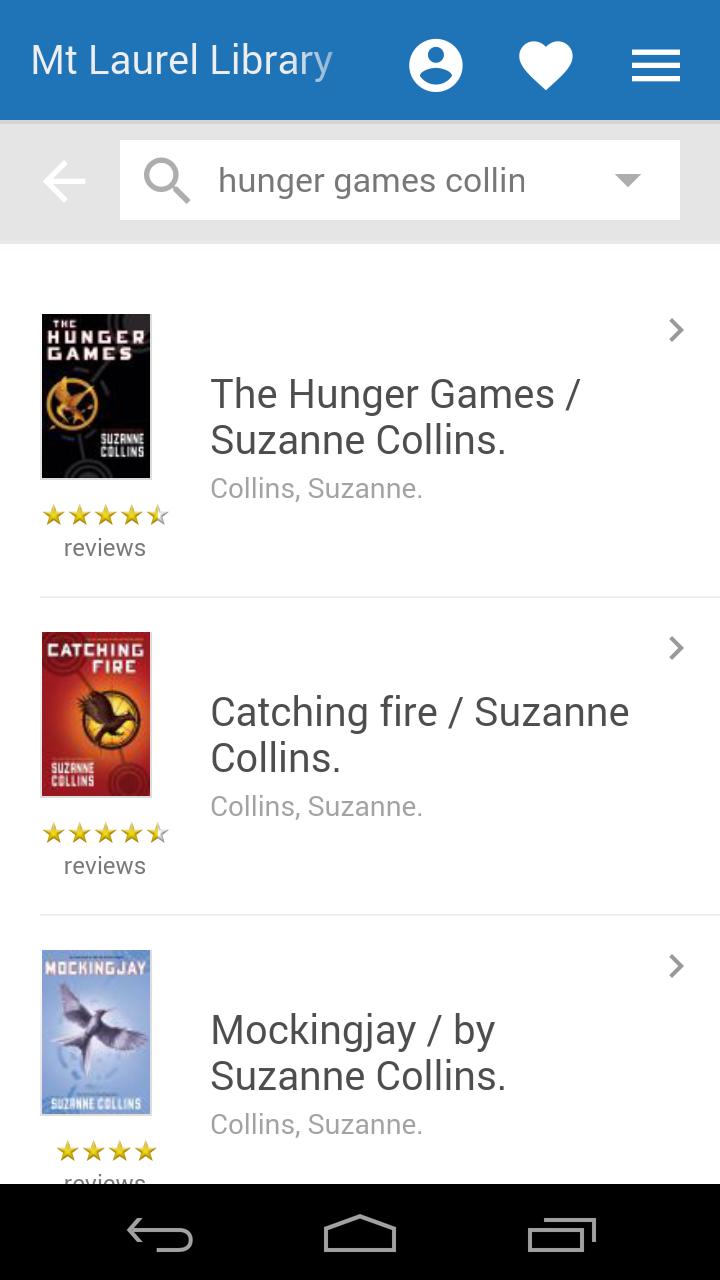This screenshot has width=720, height=1280.
Task: Click The Hunger Games book cover
Action: [x=96, y=397]
